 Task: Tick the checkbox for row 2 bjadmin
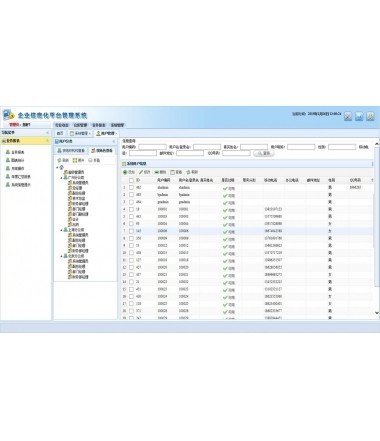click(131, 195)
